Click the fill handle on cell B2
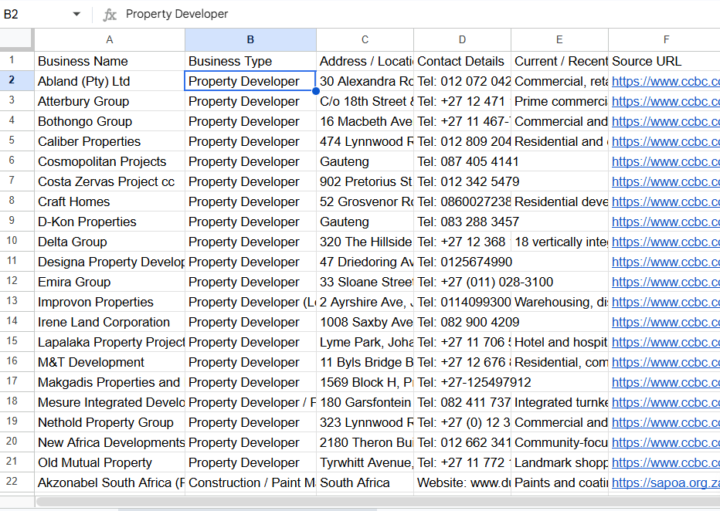 point(316,91)
